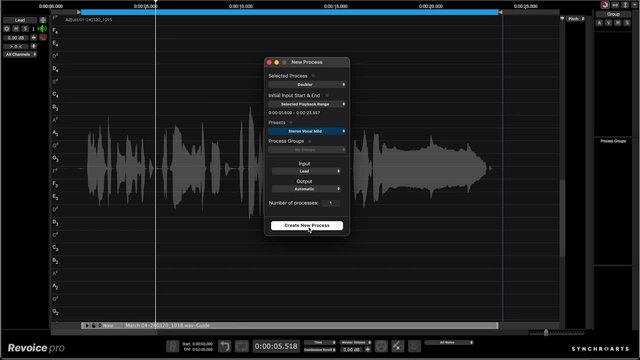Screen dimensions: 640x360
Task: Click the master volume 0.00 dB field
Action: (351, 350)
